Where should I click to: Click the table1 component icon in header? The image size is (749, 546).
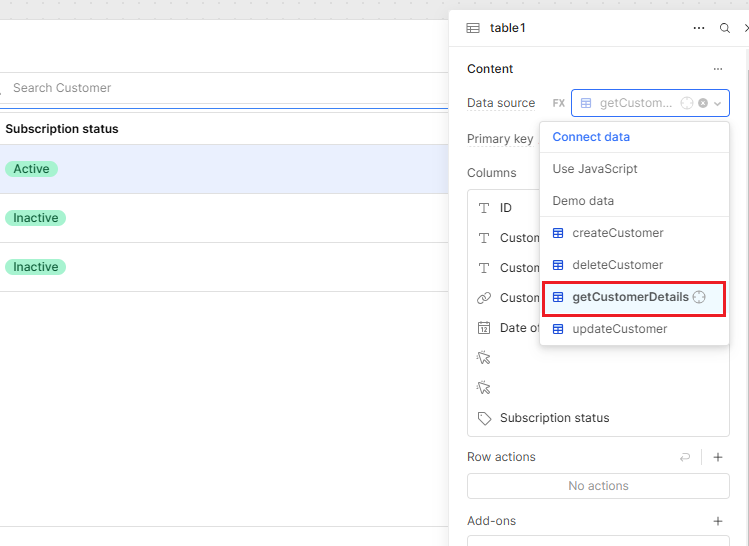pyautogui.click(x=473, y=28)
